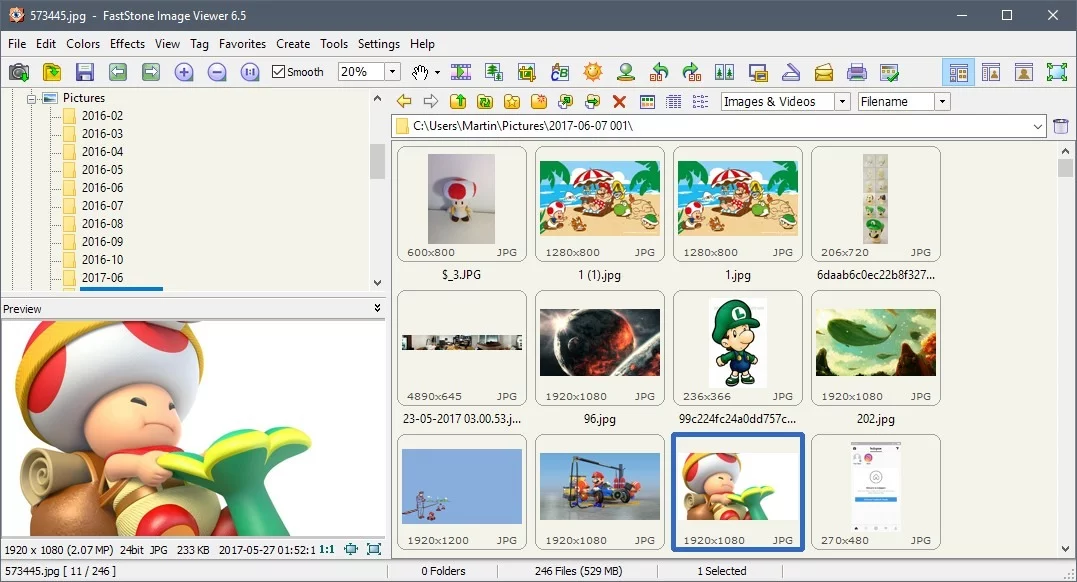Select the hand cursor tool
Screen dimensions: 1077x582
coord(420,72)
